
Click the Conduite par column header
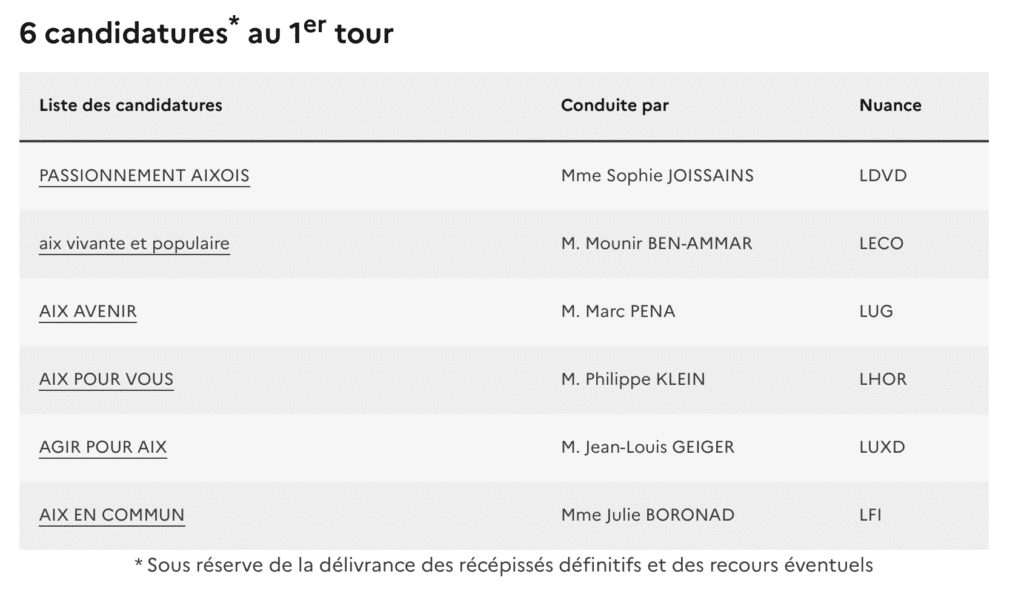(x=615, y=105)
